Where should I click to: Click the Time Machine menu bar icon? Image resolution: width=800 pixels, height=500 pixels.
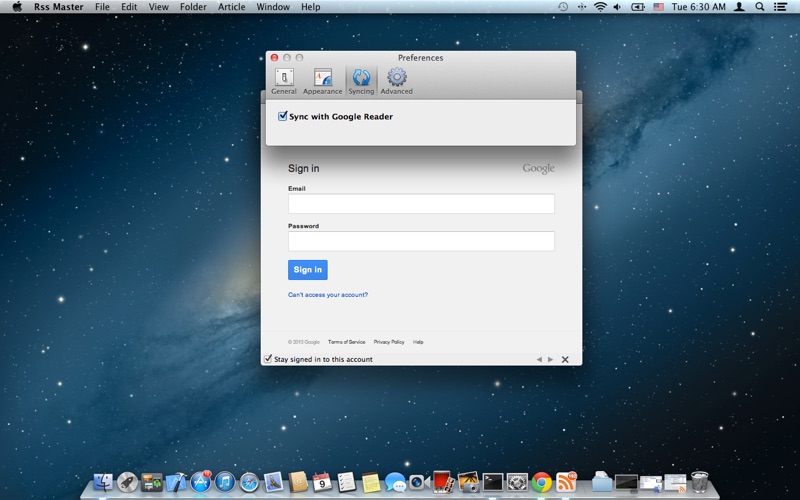[x=563, y=7]
